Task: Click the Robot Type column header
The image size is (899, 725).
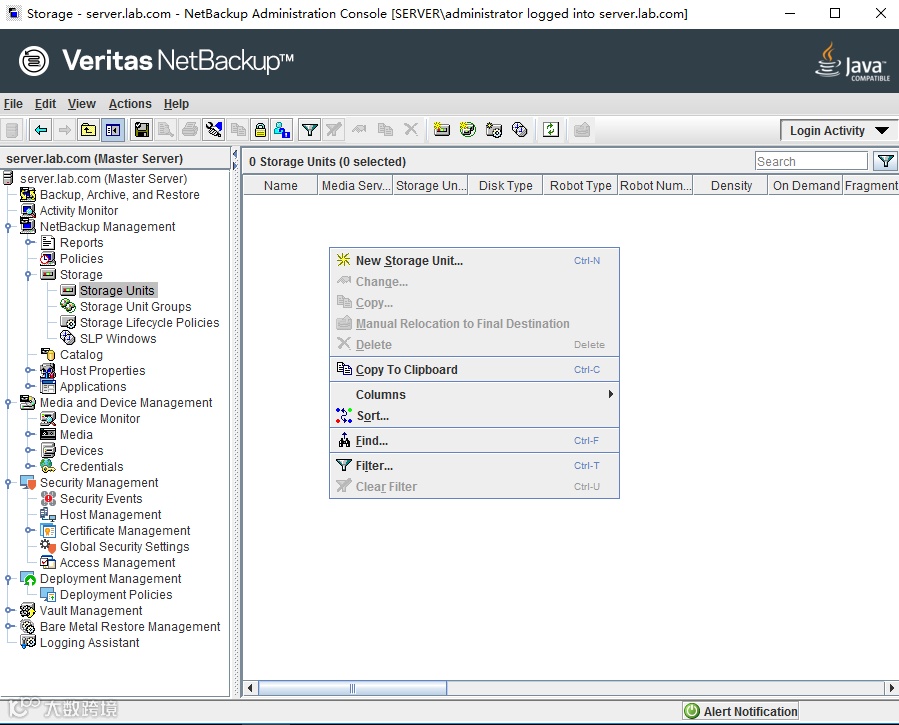Action: (x=580, y=186)
